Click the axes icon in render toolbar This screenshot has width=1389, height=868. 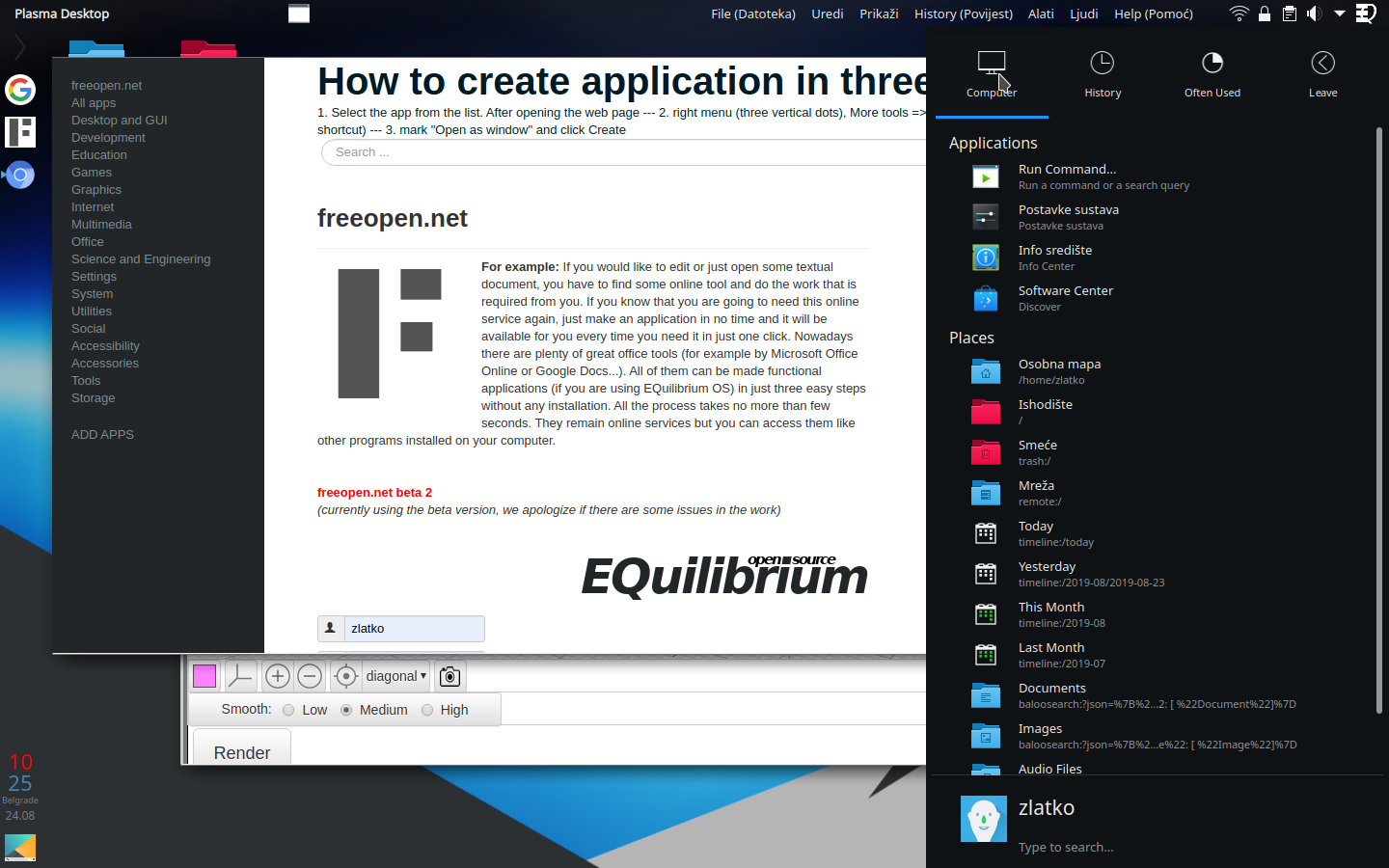tap(240, 676)
